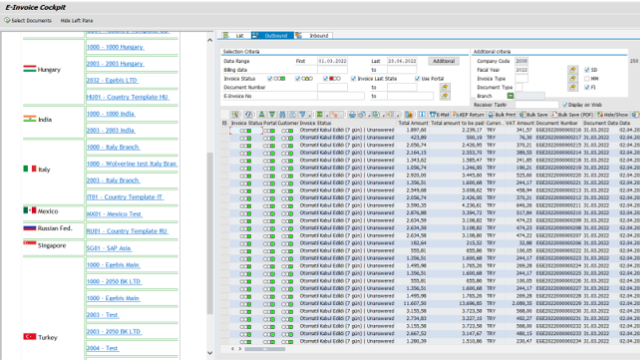Image resolution: width=640 pixels, height=360 pixels.
Task: Toggle the Use Portal checkbox
Action: point(417,78)
